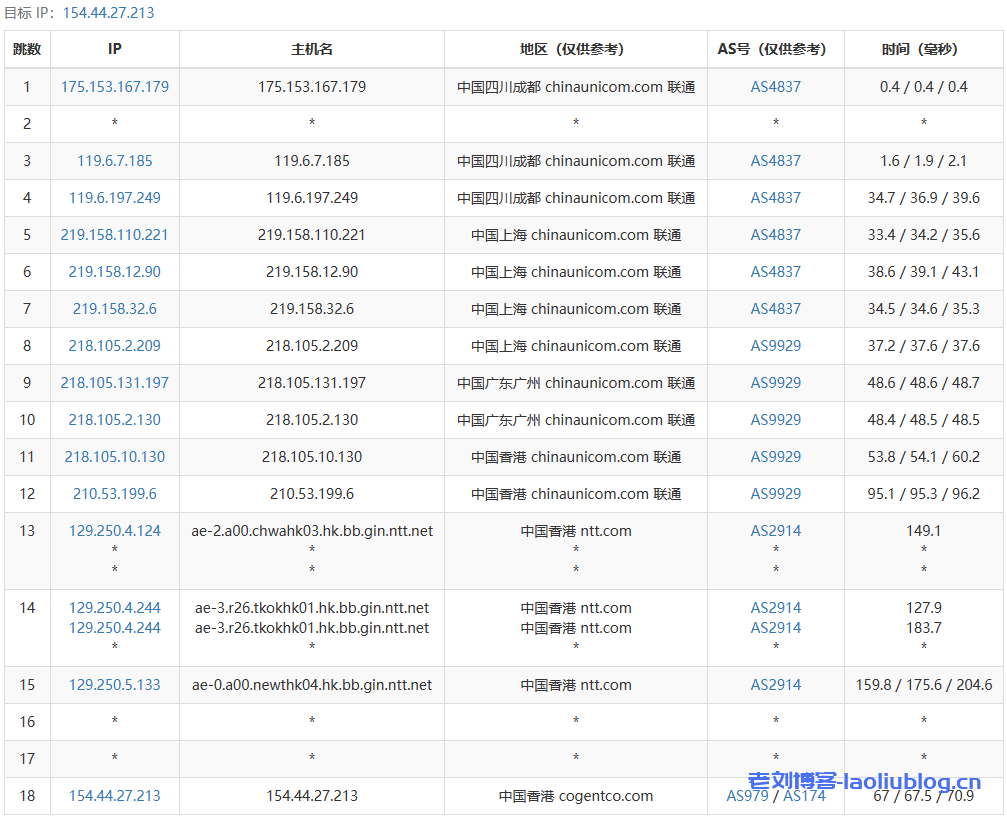Image resolution: width=1007 pixels, height=819 pixels.
Task: Open the AS2914 link on hop 15
Action: [x=775, y=685]
